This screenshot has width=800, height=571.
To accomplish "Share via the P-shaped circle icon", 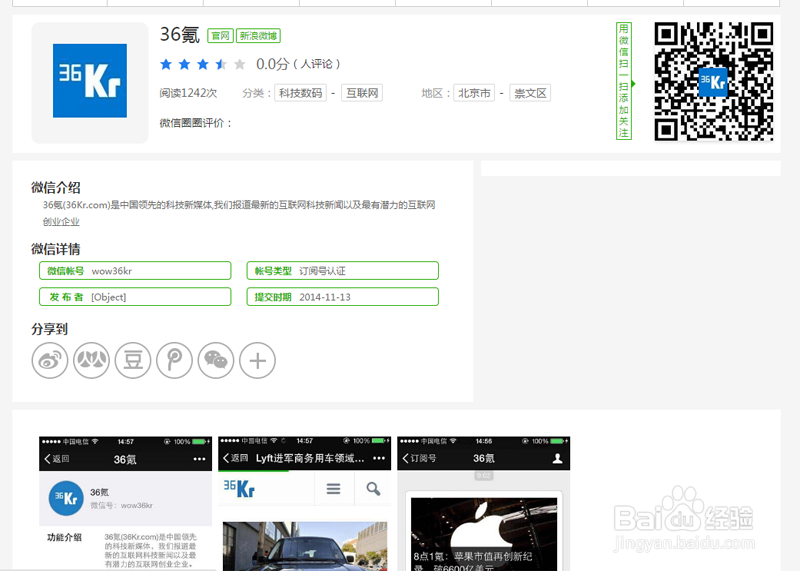I will click(174, 361).
